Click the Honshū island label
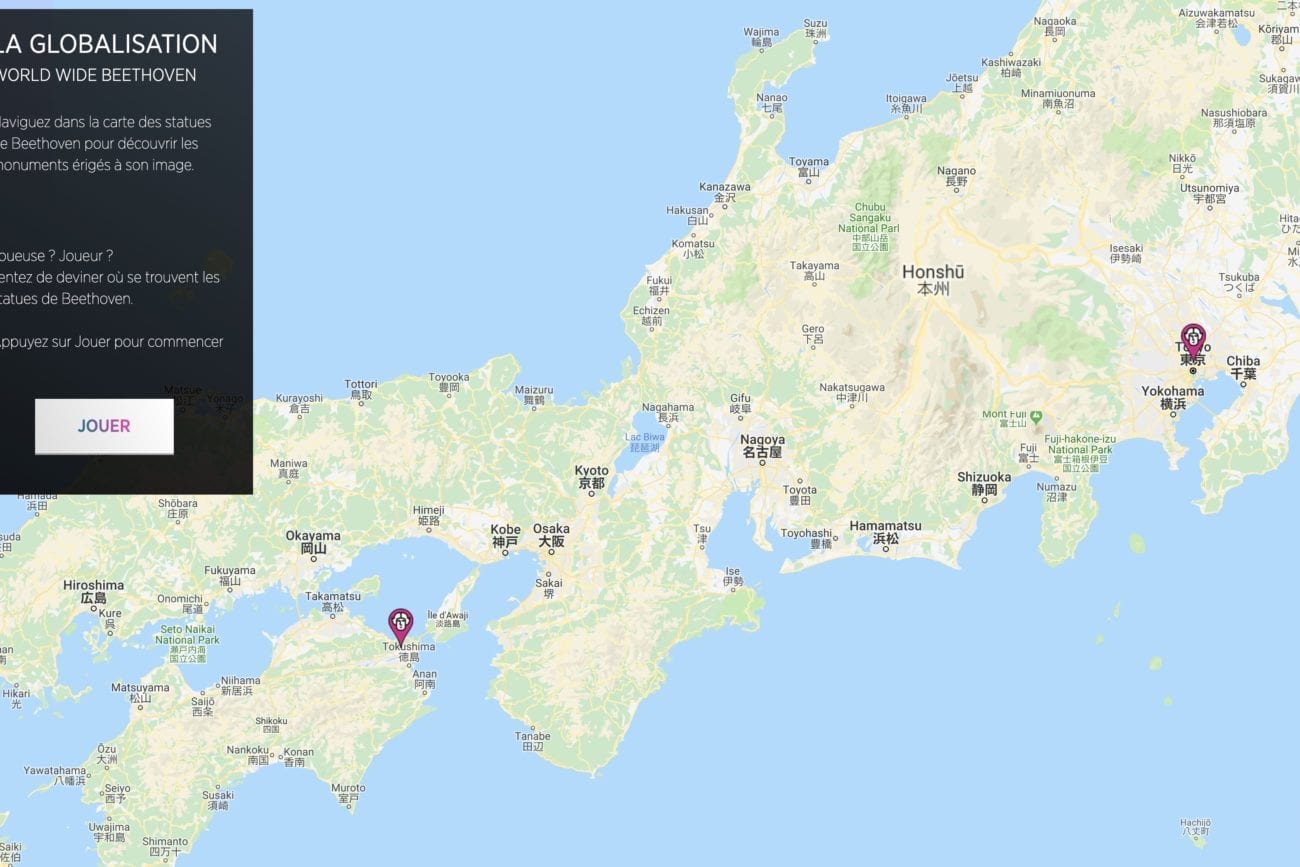 point(933,280)
